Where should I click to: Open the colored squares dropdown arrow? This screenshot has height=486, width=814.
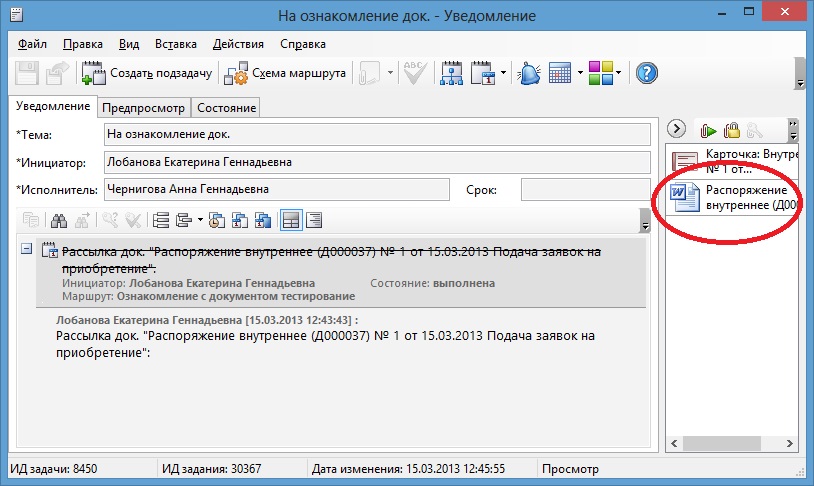coord(619,73)
